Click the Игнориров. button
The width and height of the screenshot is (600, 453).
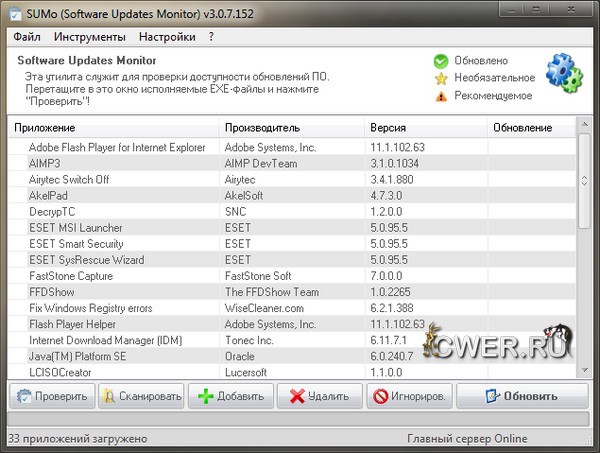[409, 396]
